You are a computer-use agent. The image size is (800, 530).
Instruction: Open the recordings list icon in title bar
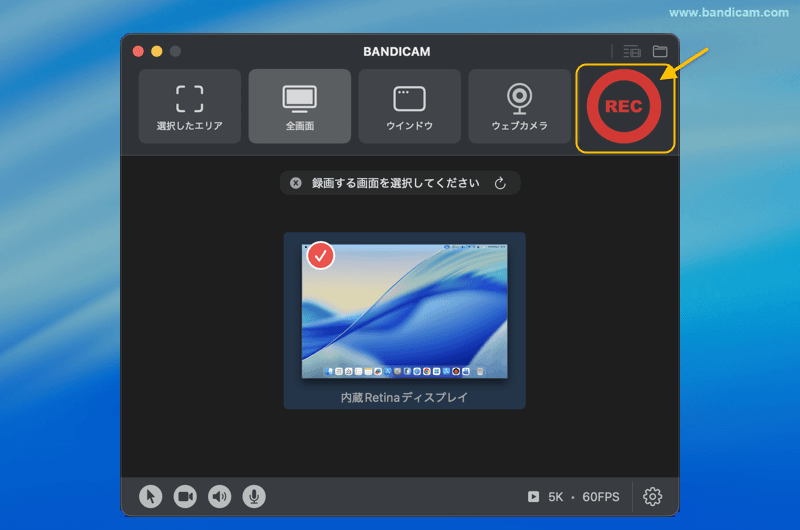632,52
